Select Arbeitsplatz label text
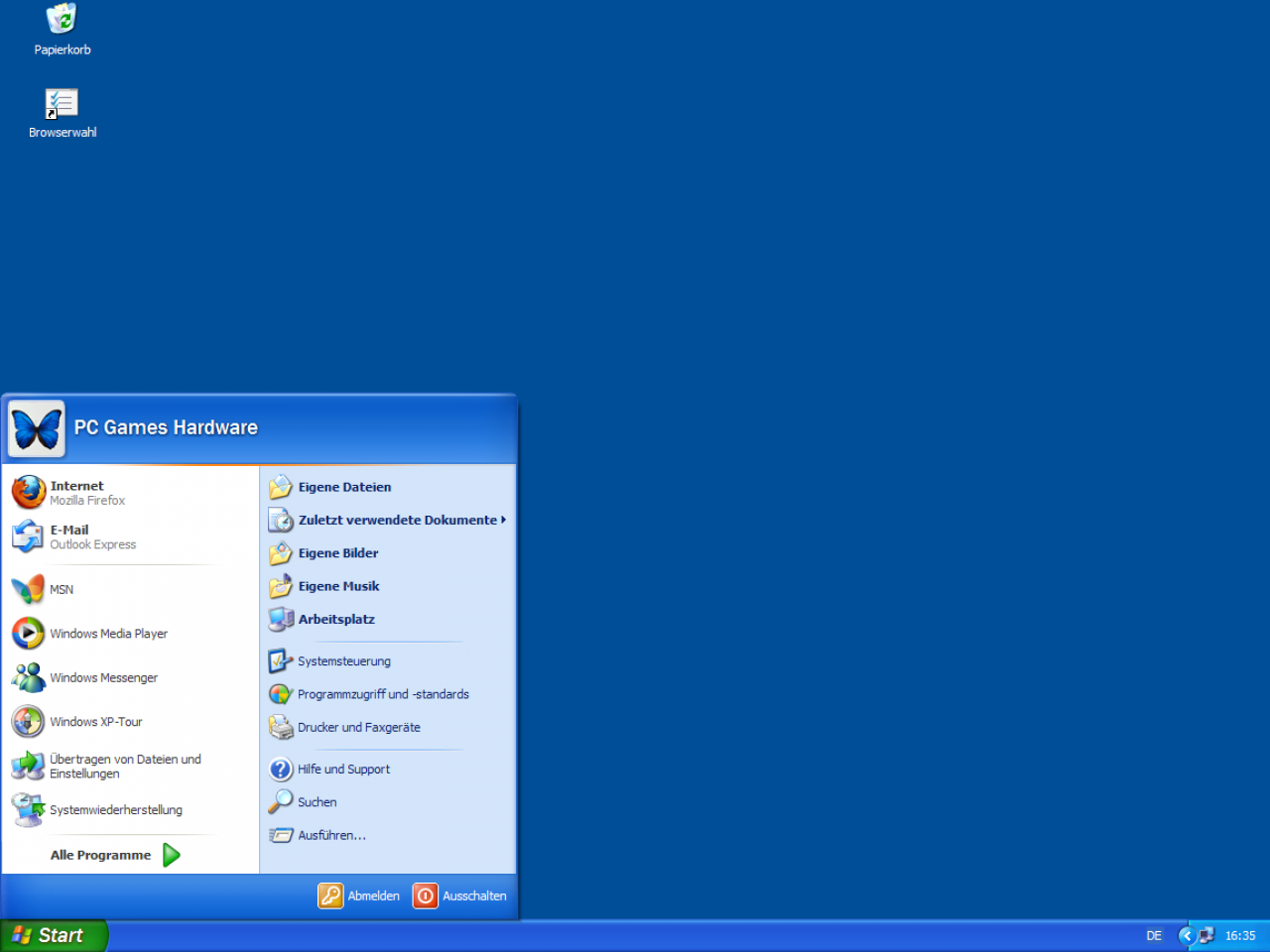The width and height of the screenshot is (1270, 952). tap(336, 619)
